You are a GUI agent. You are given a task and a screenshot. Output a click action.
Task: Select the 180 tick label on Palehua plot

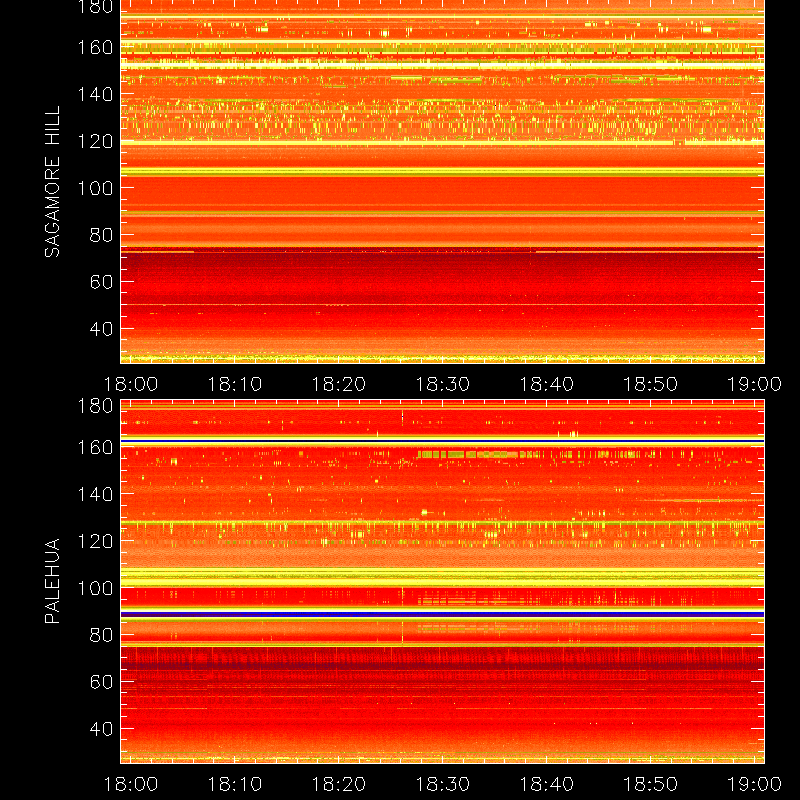[95, 406]
